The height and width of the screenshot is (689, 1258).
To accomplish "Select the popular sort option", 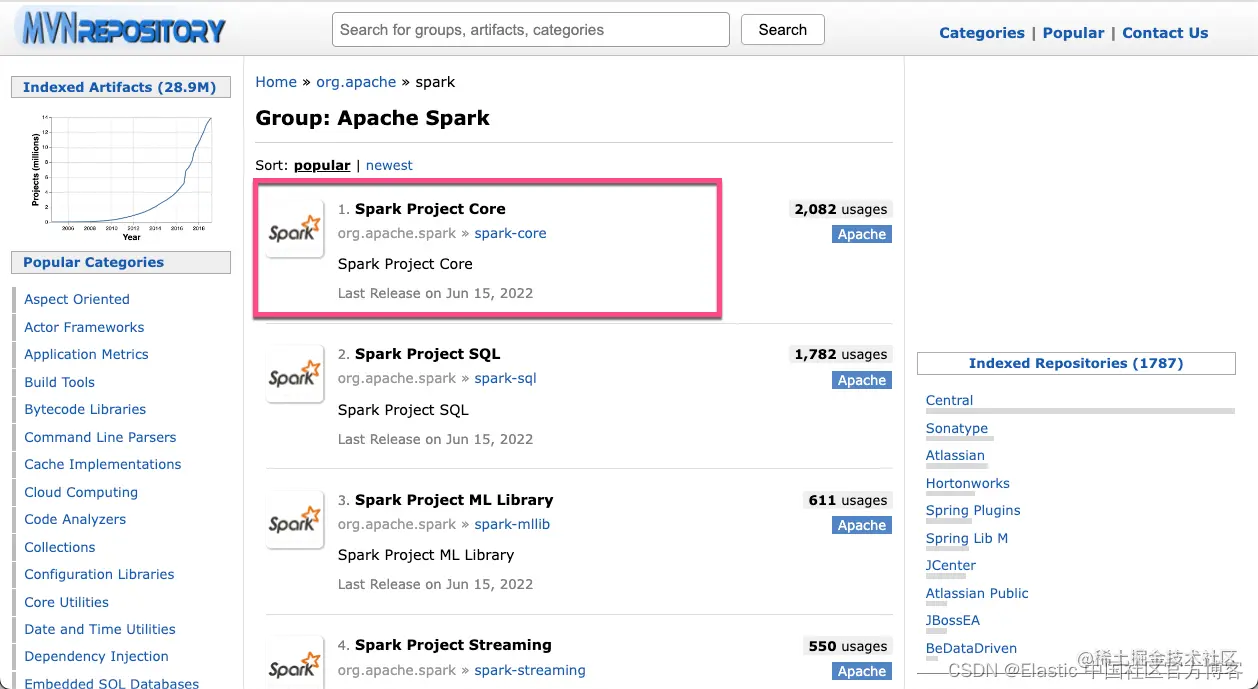I will pyautogui.click(x=322, y=165).
